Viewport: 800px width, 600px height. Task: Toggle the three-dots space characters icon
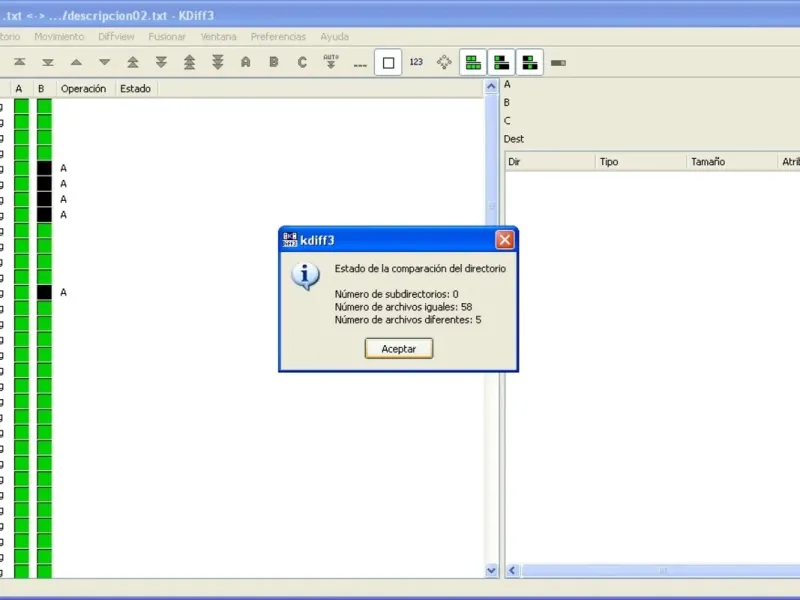click(x=360, y=65)
